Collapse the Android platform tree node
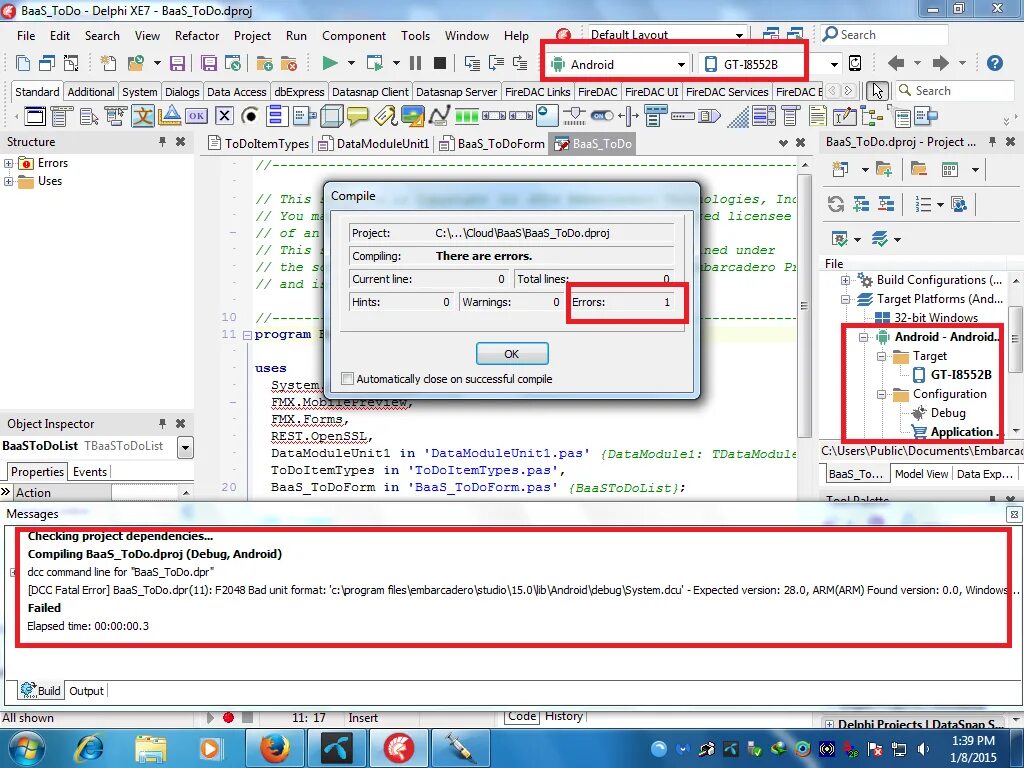 click(x=863, y=337)
